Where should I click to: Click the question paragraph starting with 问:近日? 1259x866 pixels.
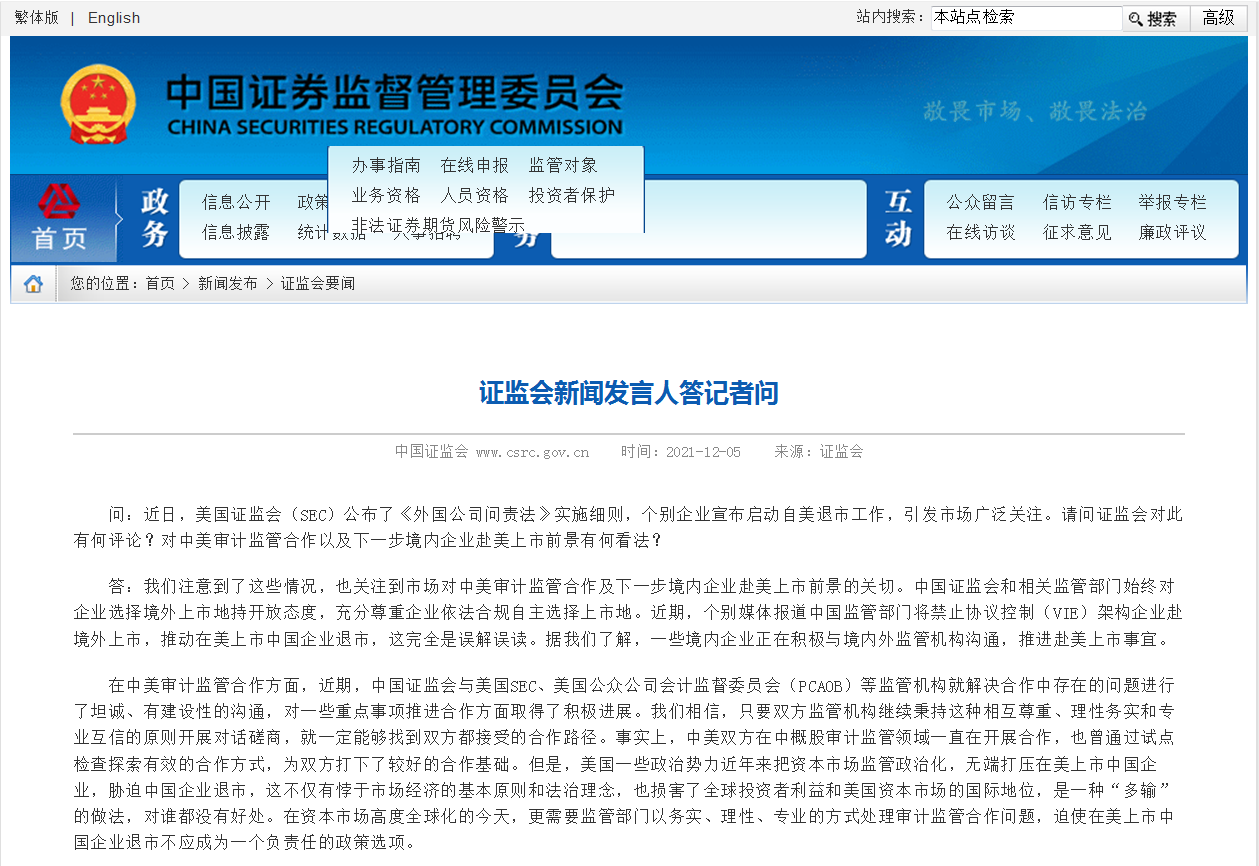point(628,527)
